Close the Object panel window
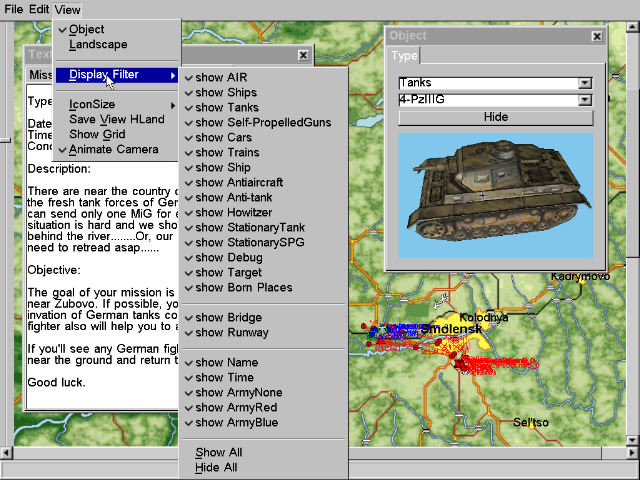The height and width of the screenshot is (480, 640). point(597,36)
